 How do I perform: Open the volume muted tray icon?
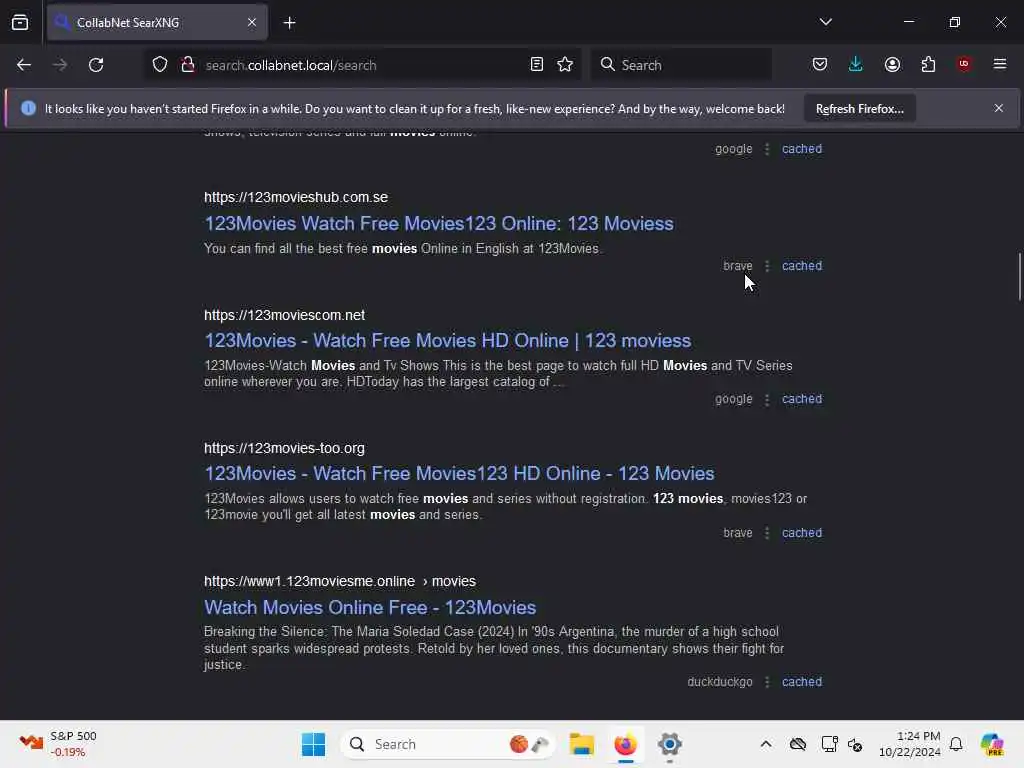point(856,744)
